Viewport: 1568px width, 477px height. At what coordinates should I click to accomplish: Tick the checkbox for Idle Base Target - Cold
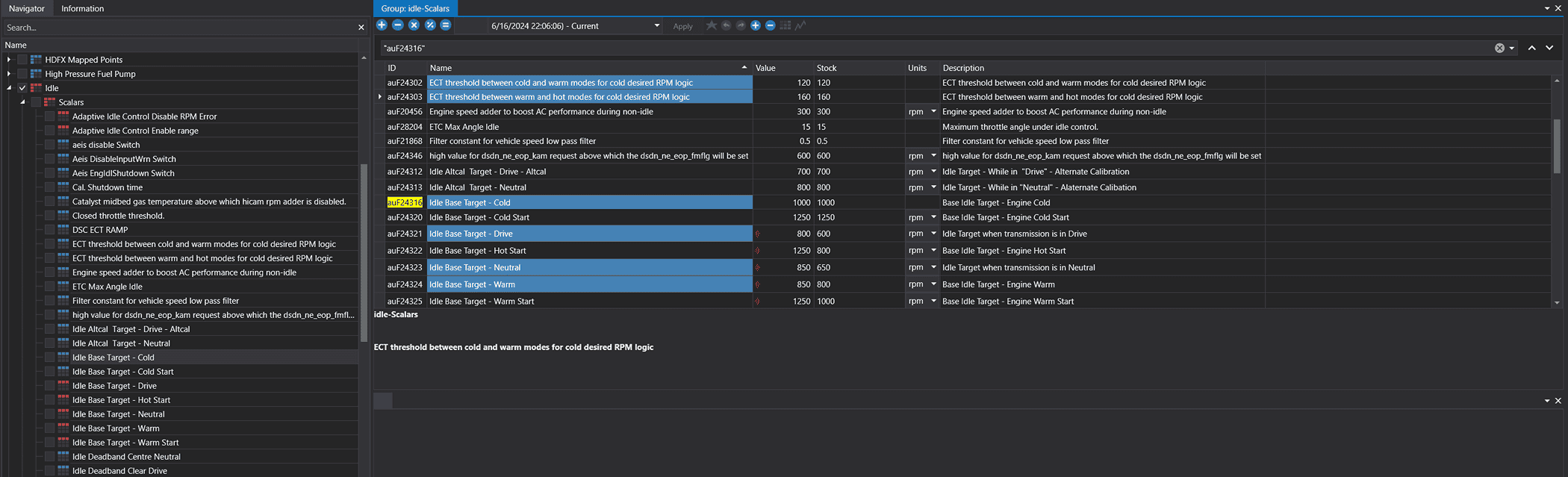[49, 358]
